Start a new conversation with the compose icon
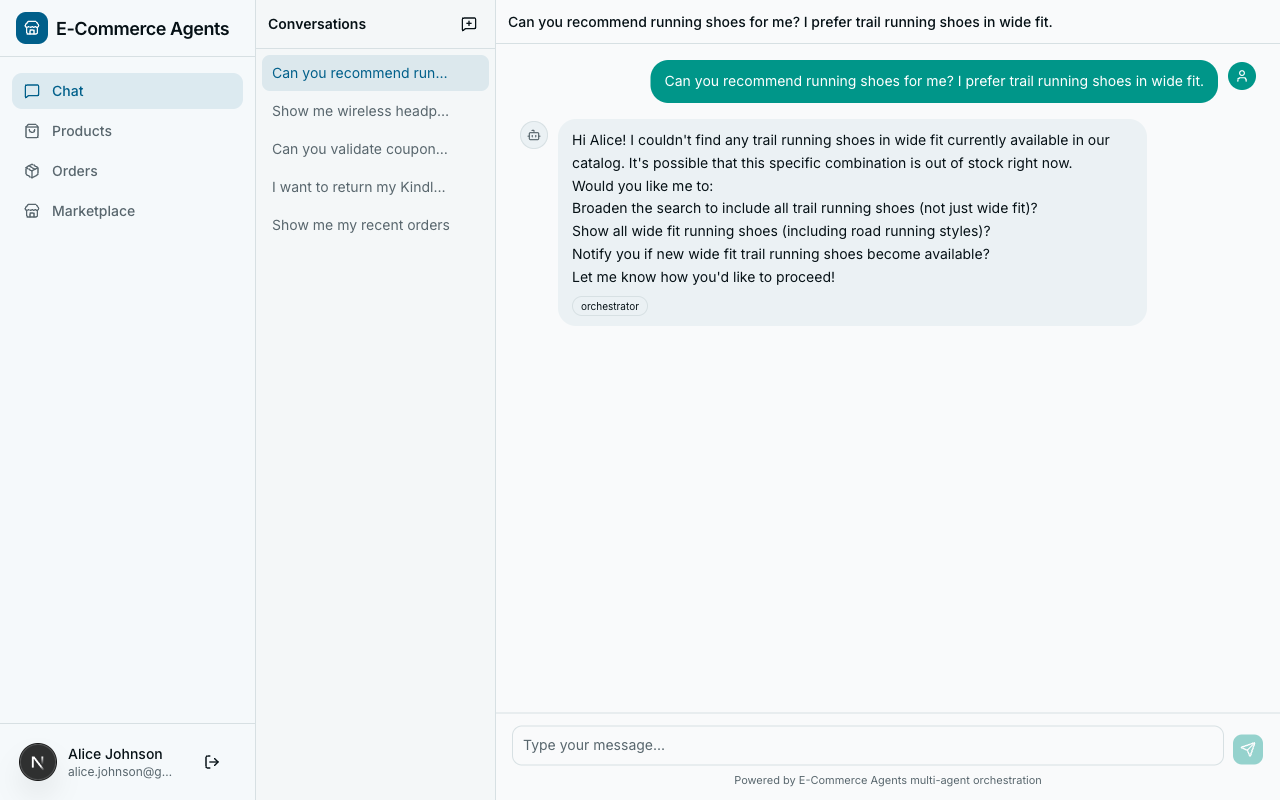This screenshot has width=1280, height=800. (x=468, y=23)
